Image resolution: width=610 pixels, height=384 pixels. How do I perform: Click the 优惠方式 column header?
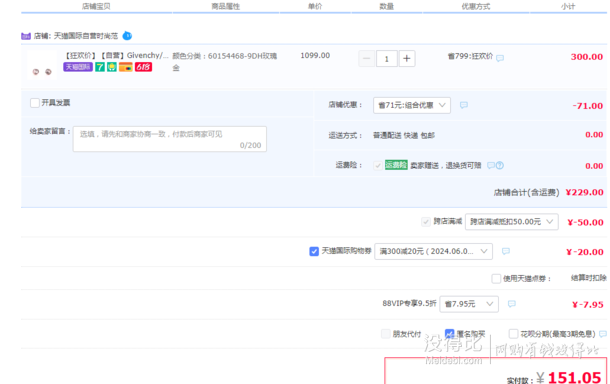click(476, 6)
